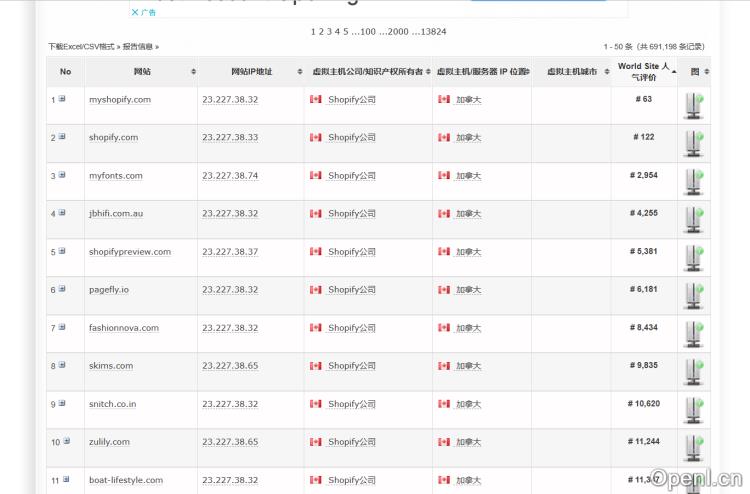750x494 pixels.
Task: Open the shopify.com website link
Action: 113,138
